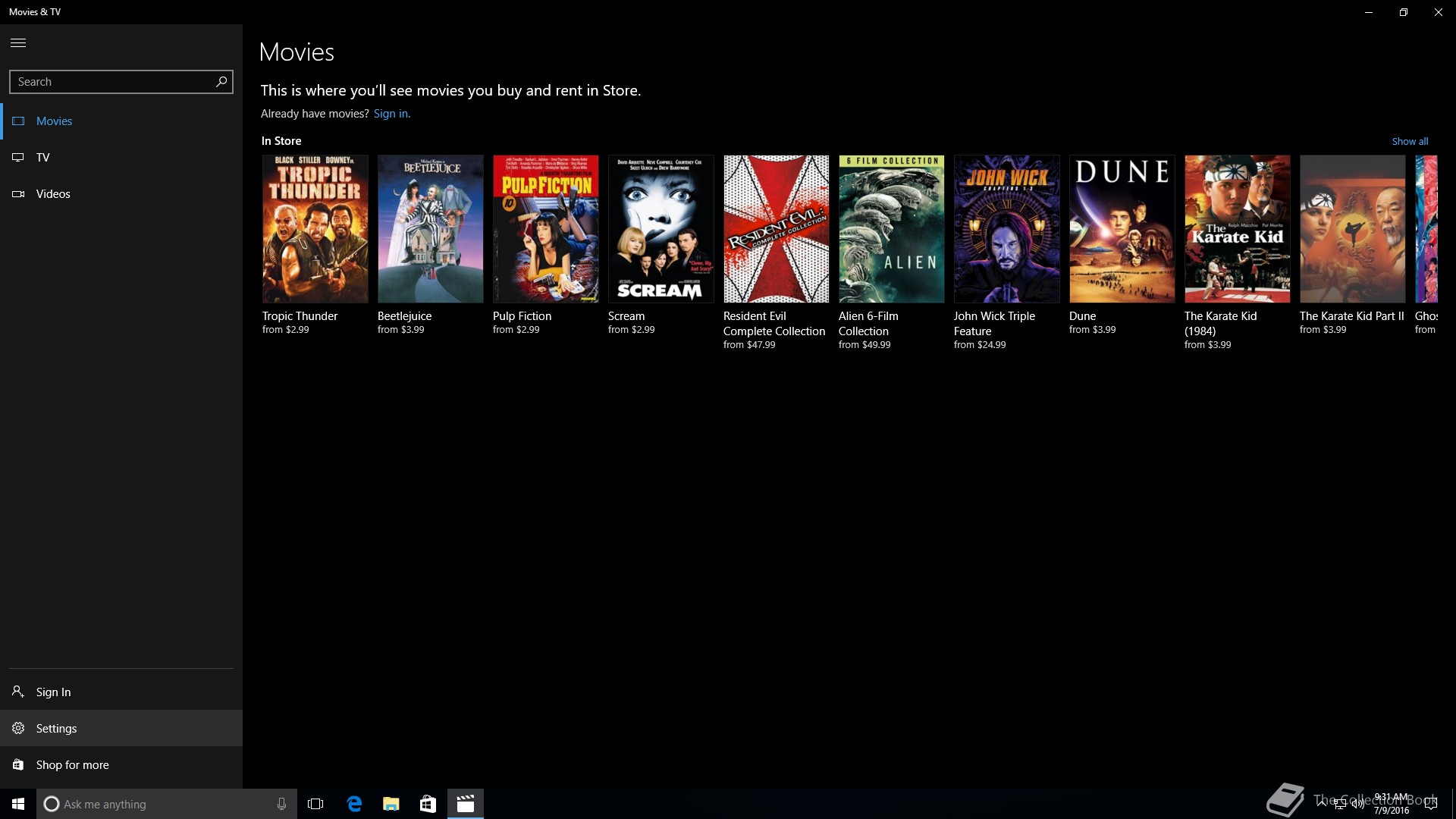Switch to the Videos section

(x=52, y=193)
